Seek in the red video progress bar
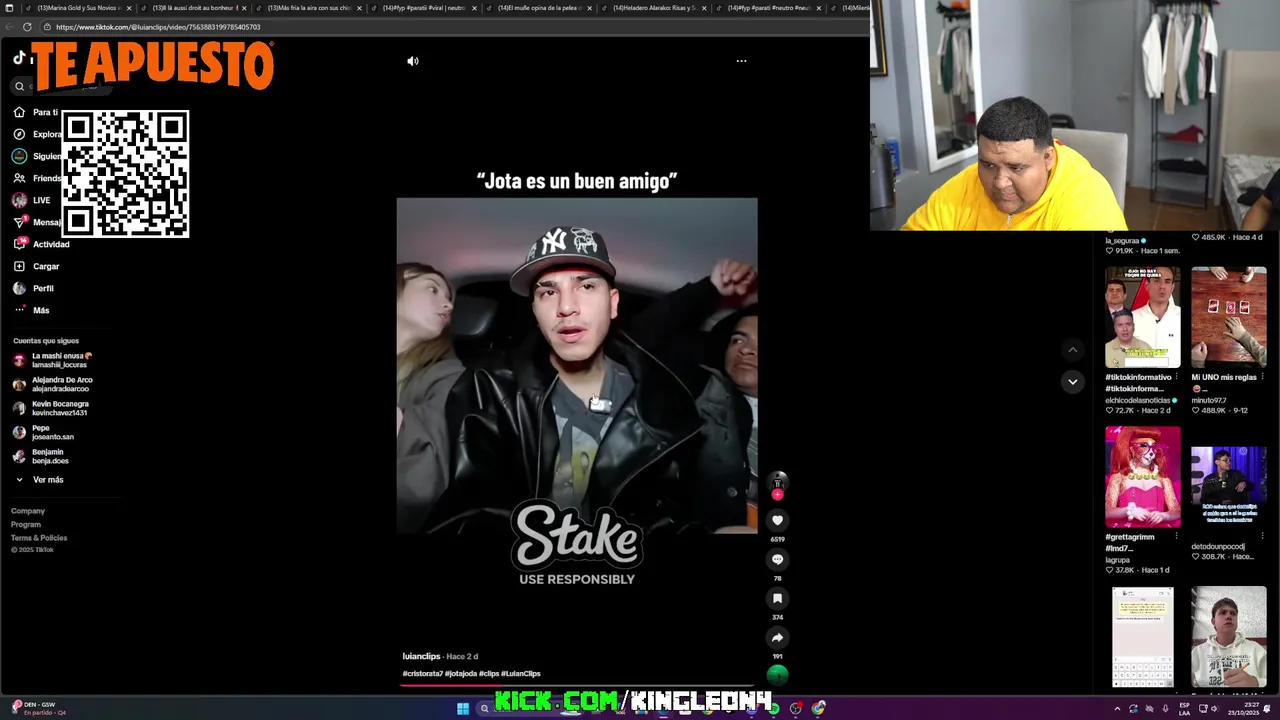Image resolution: width=1280 pixels, height=720 pixels. (576, 685)
